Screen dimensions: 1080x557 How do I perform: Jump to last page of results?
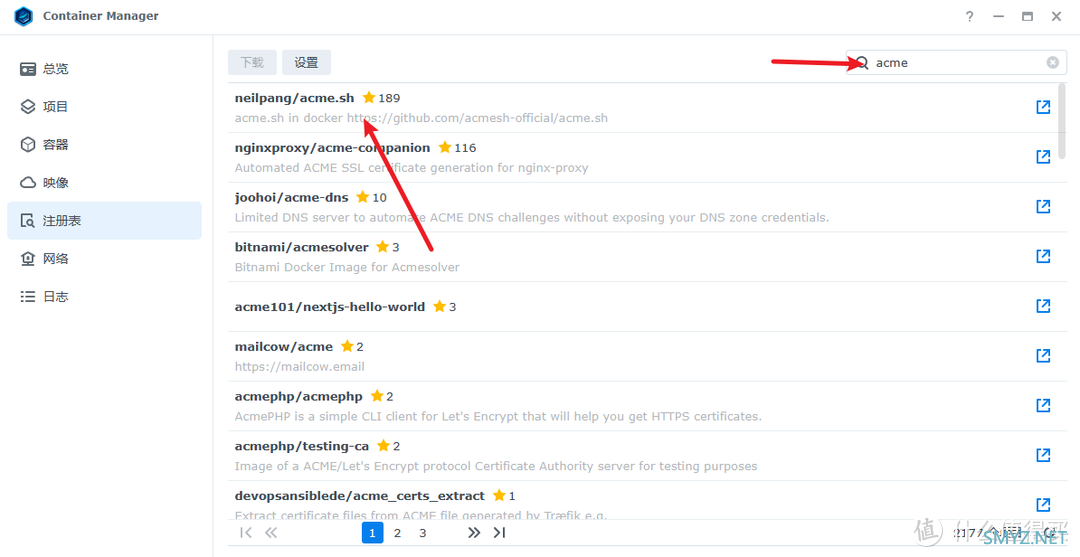[499, 532]
